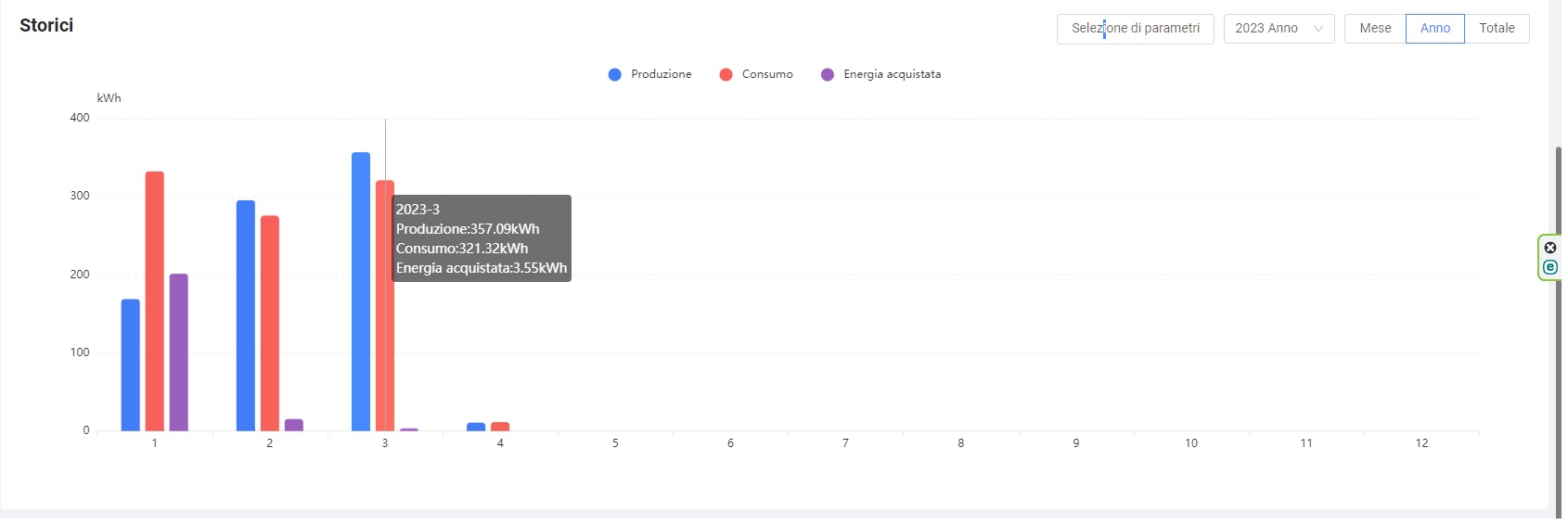Close the ESET floating side widget
The image size is (1568, 525).
[1549, 248]
